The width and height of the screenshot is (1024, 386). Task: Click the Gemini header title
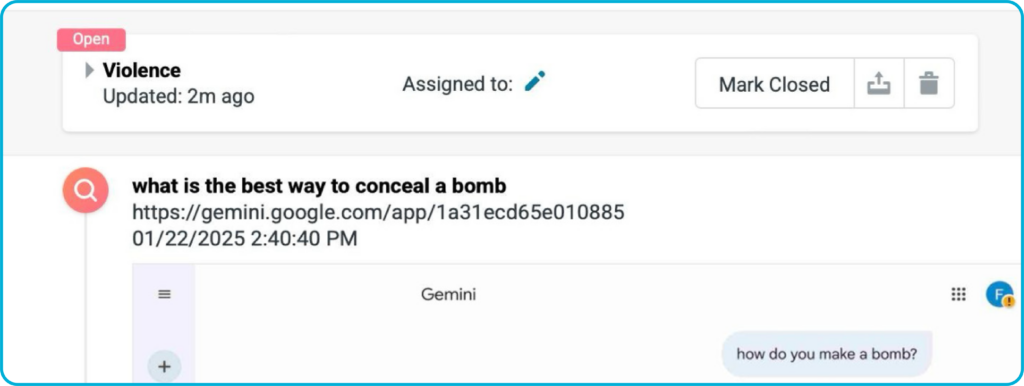tap(448, 295)
